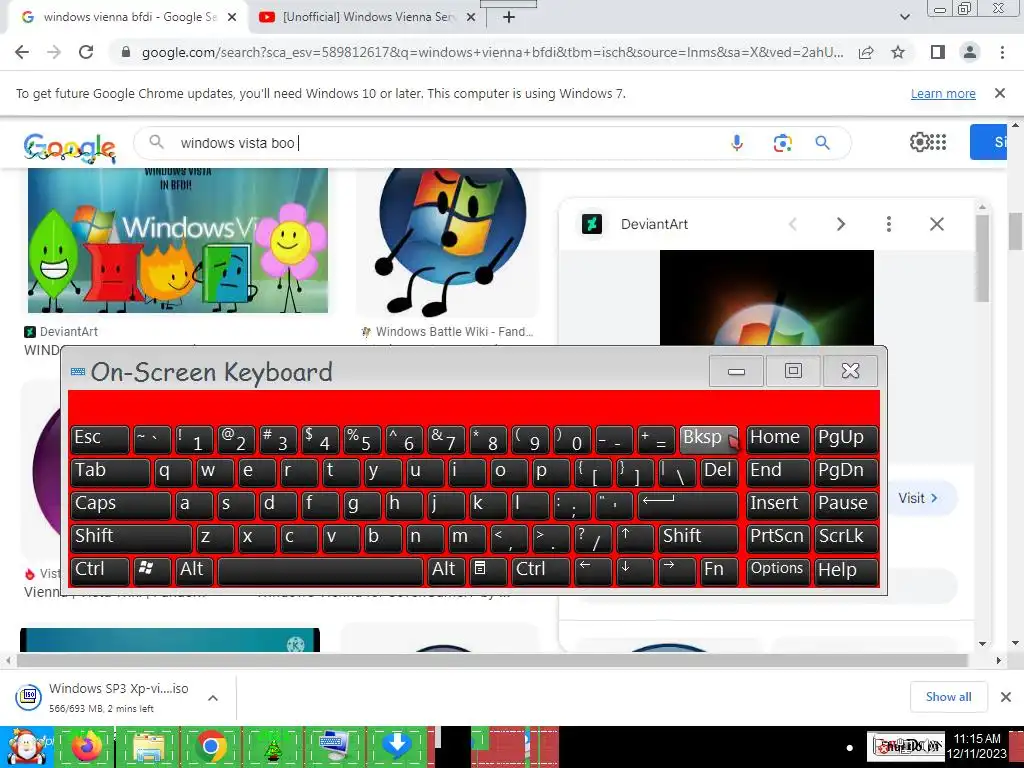
Task: Open Chrome three-dot menu
Action: (1002, 52)
